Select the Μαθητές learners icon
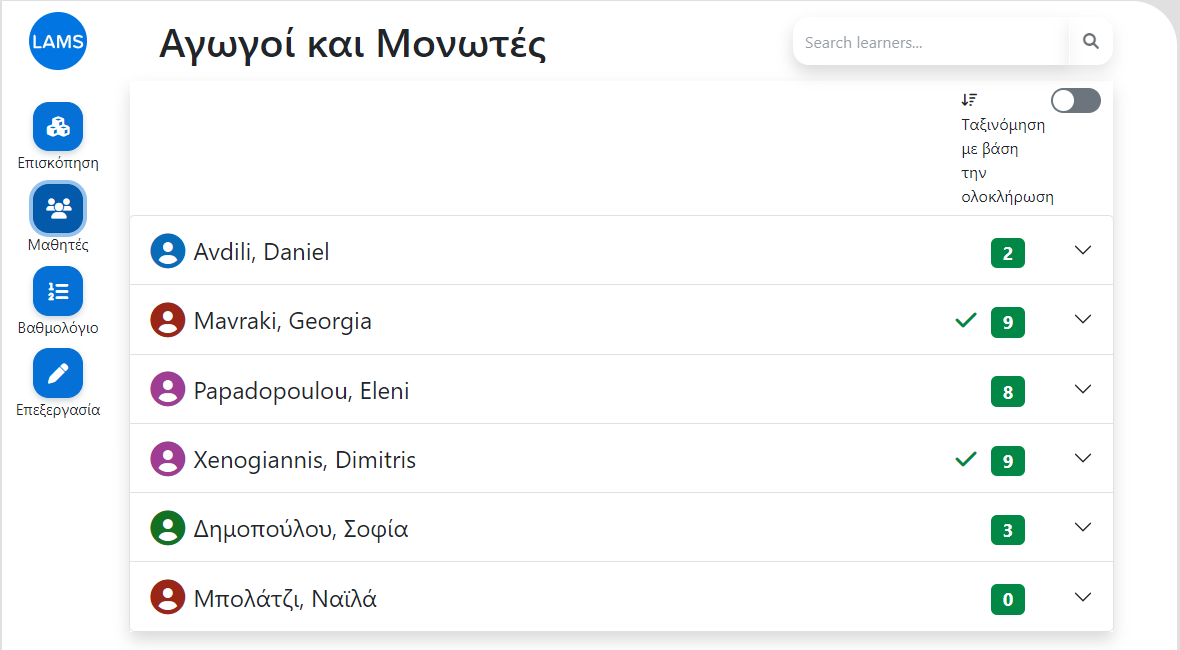The height and width of the screenshot is (650, 1180). (58, 208)
